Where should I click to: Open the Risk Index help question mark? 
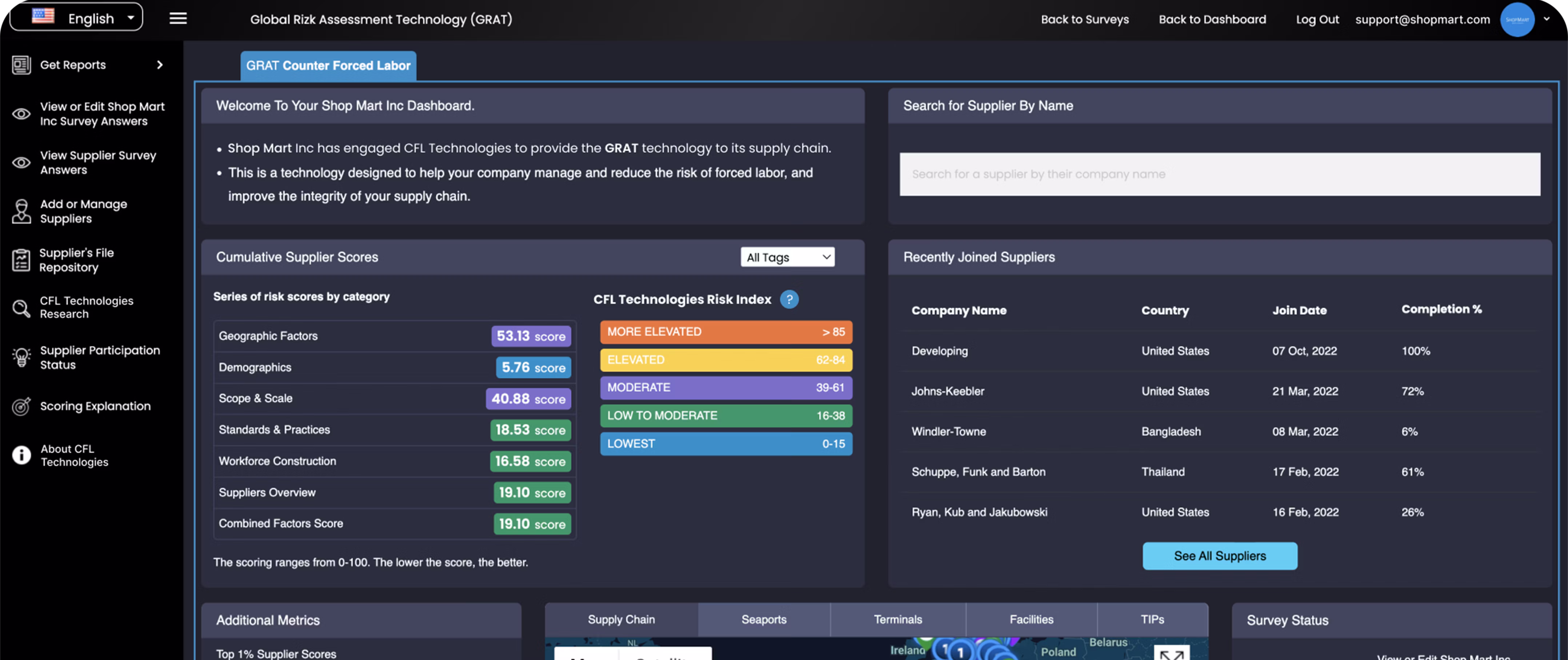pyautogui.click(x=789, y=299)
